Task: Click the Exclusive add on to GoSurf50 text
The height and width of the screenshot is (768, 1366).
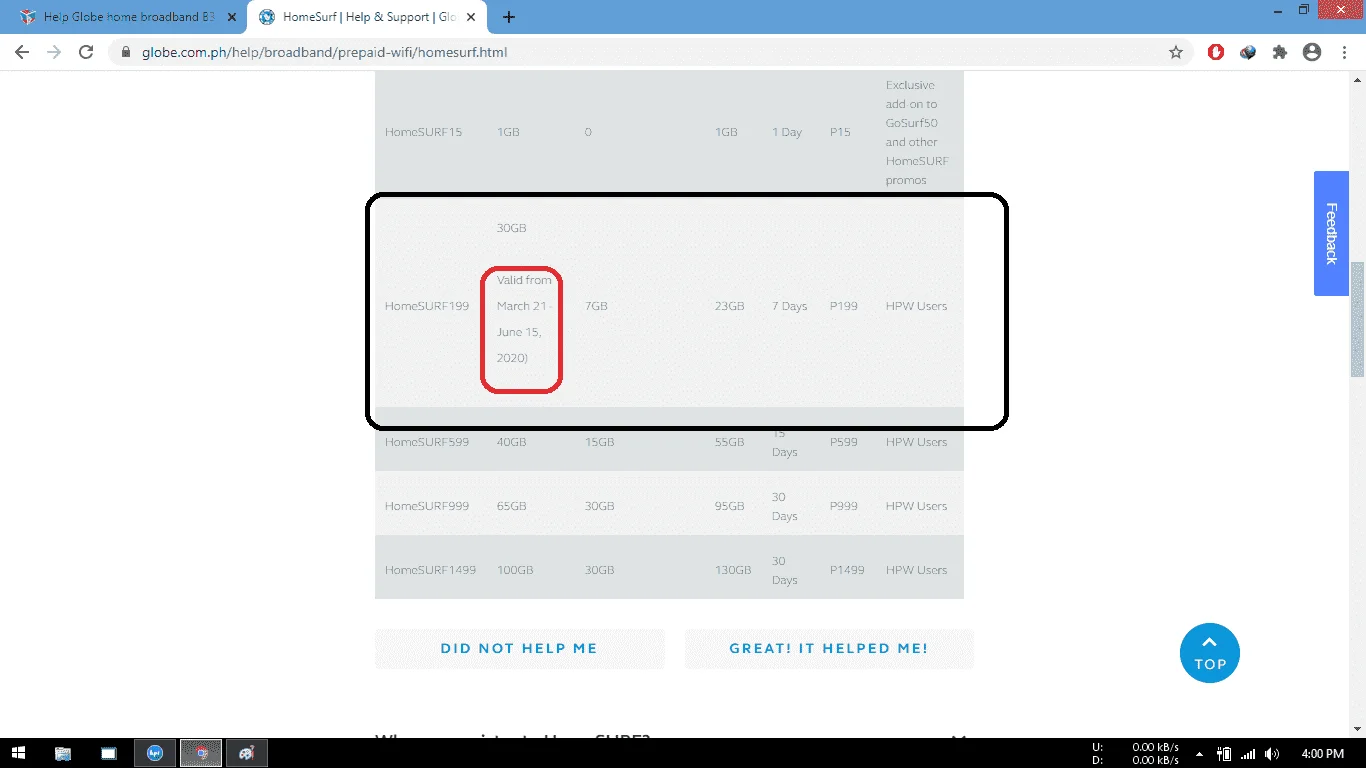Action: [917, 132]
